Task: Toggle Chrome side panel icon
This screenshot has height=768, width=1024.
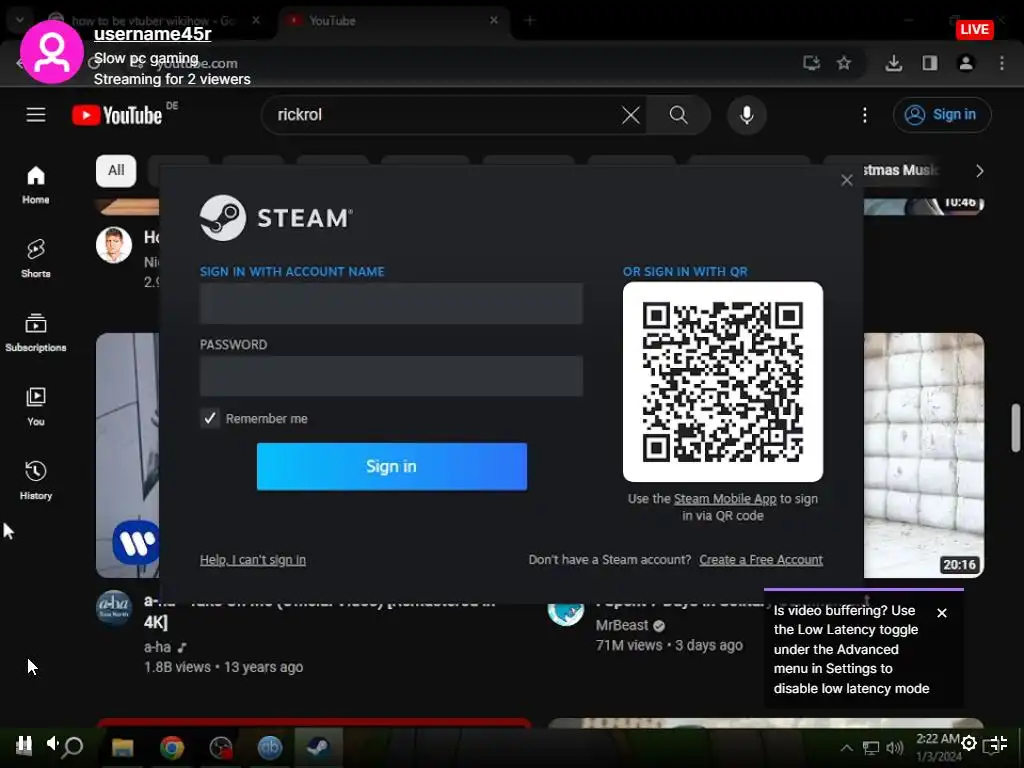Action: [929, 63]
